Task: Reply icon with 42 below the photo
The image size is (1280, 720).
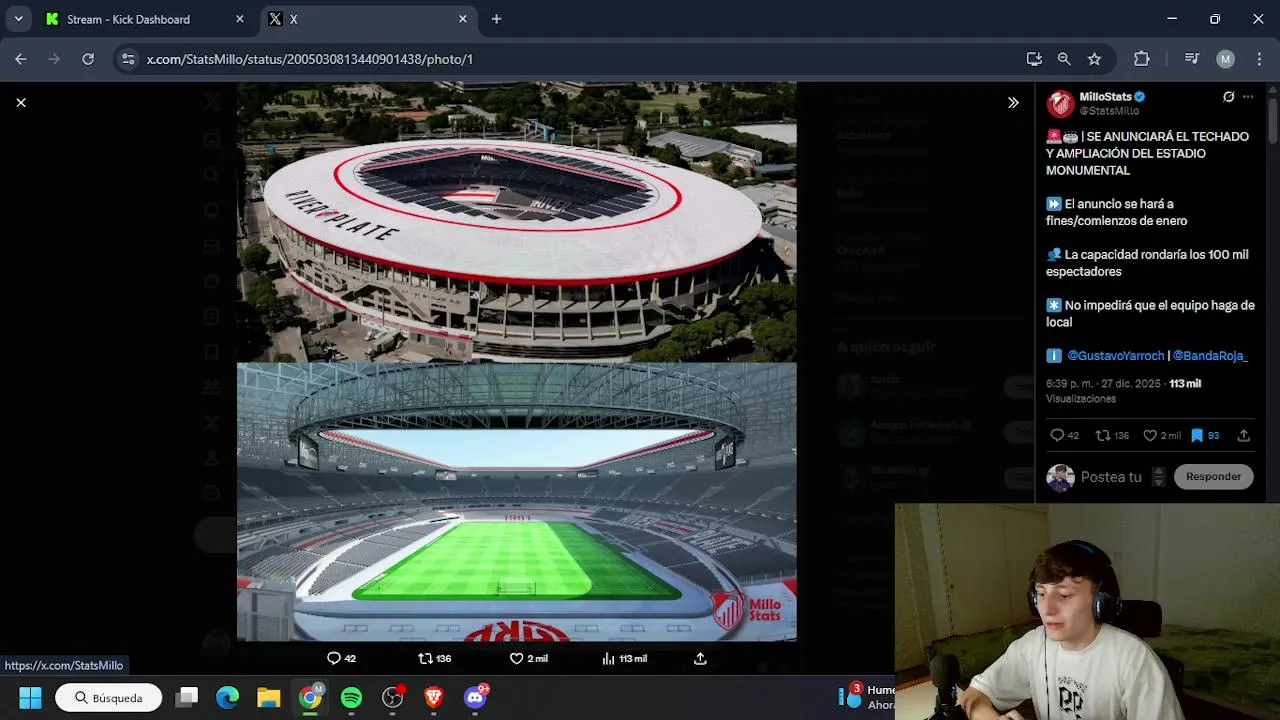Action: (341, 658)
